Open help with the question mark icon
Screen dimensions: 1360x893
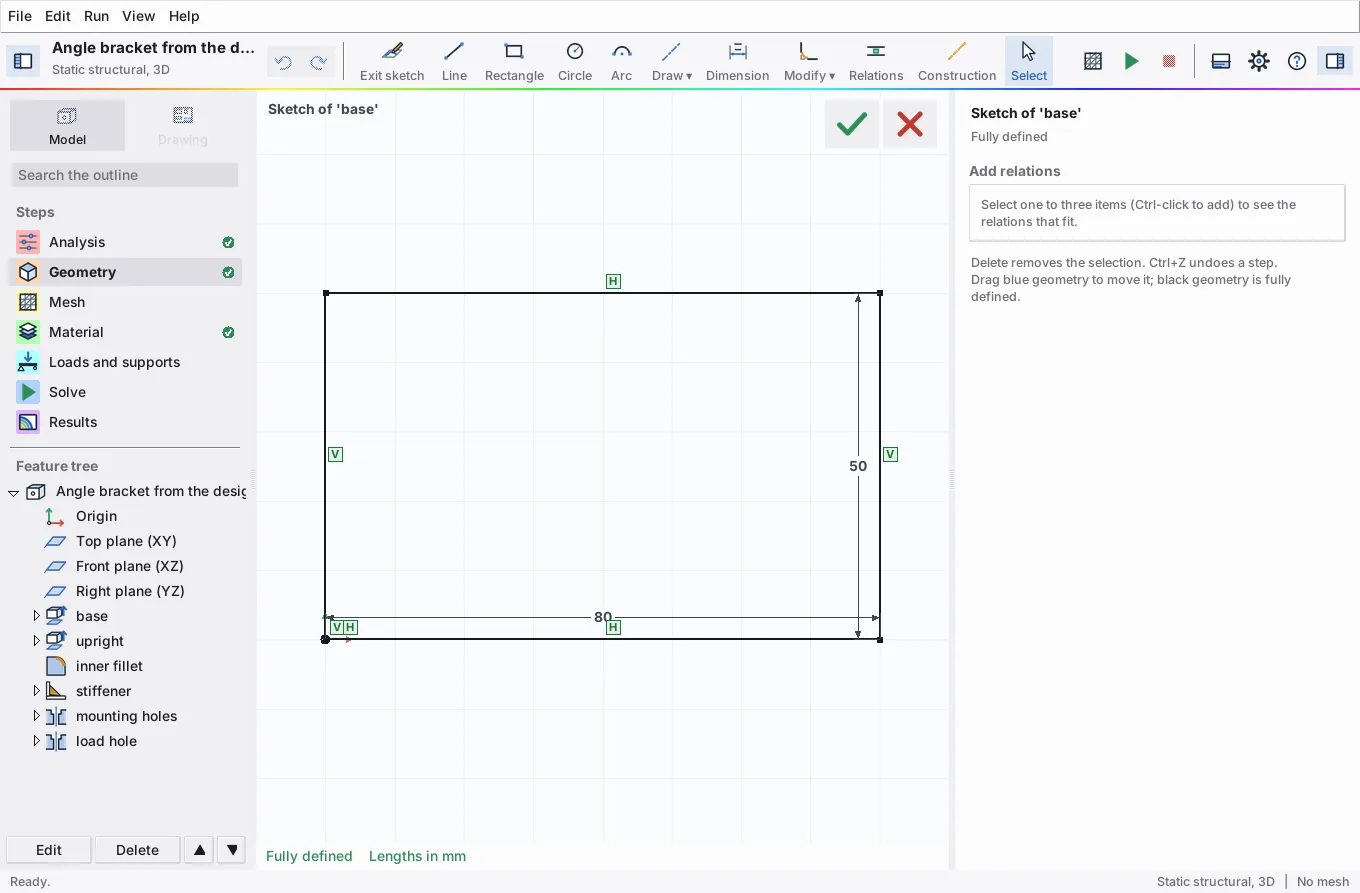point(1297,61)
